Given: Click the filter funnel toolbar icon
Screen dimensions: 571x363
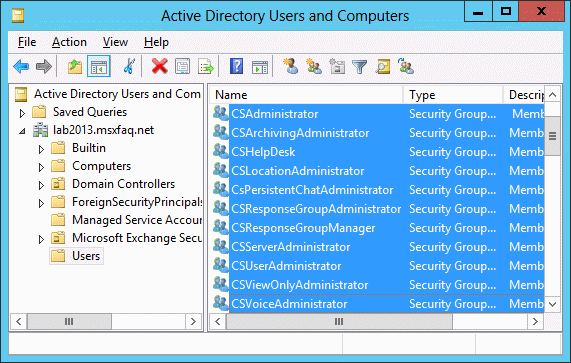Looking at the screenshot, I should click(359, 67).
